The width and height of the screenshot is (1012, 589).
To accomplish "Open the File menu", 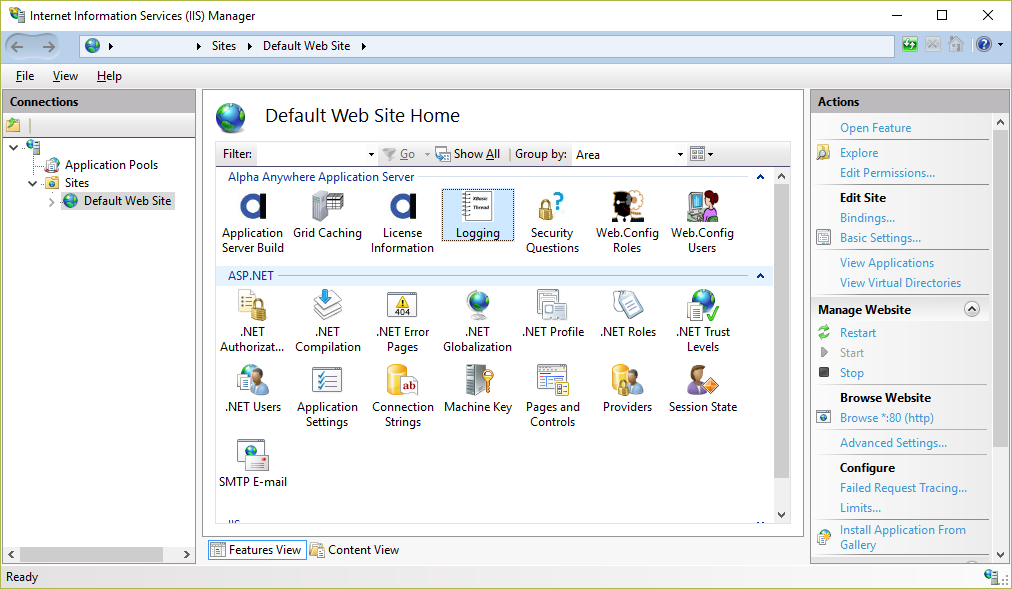I will 25,76.
